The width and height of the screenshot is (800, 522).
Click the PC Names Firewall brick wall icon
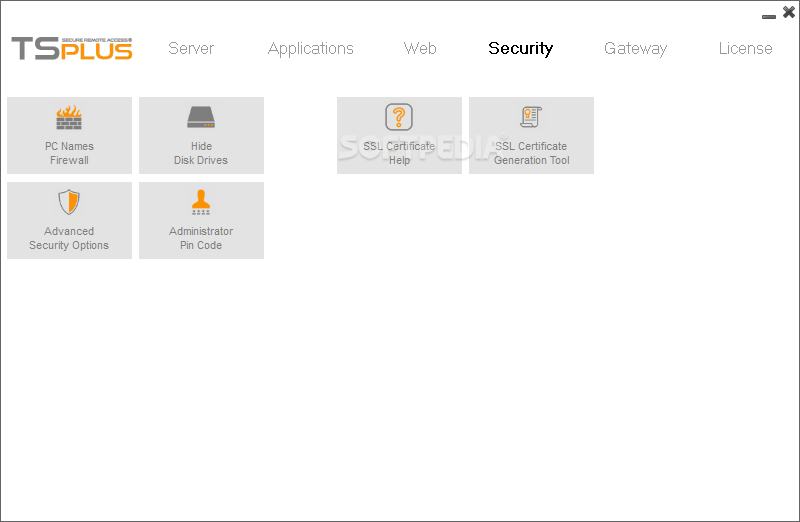pyautogui.click(x=69, y=118)
